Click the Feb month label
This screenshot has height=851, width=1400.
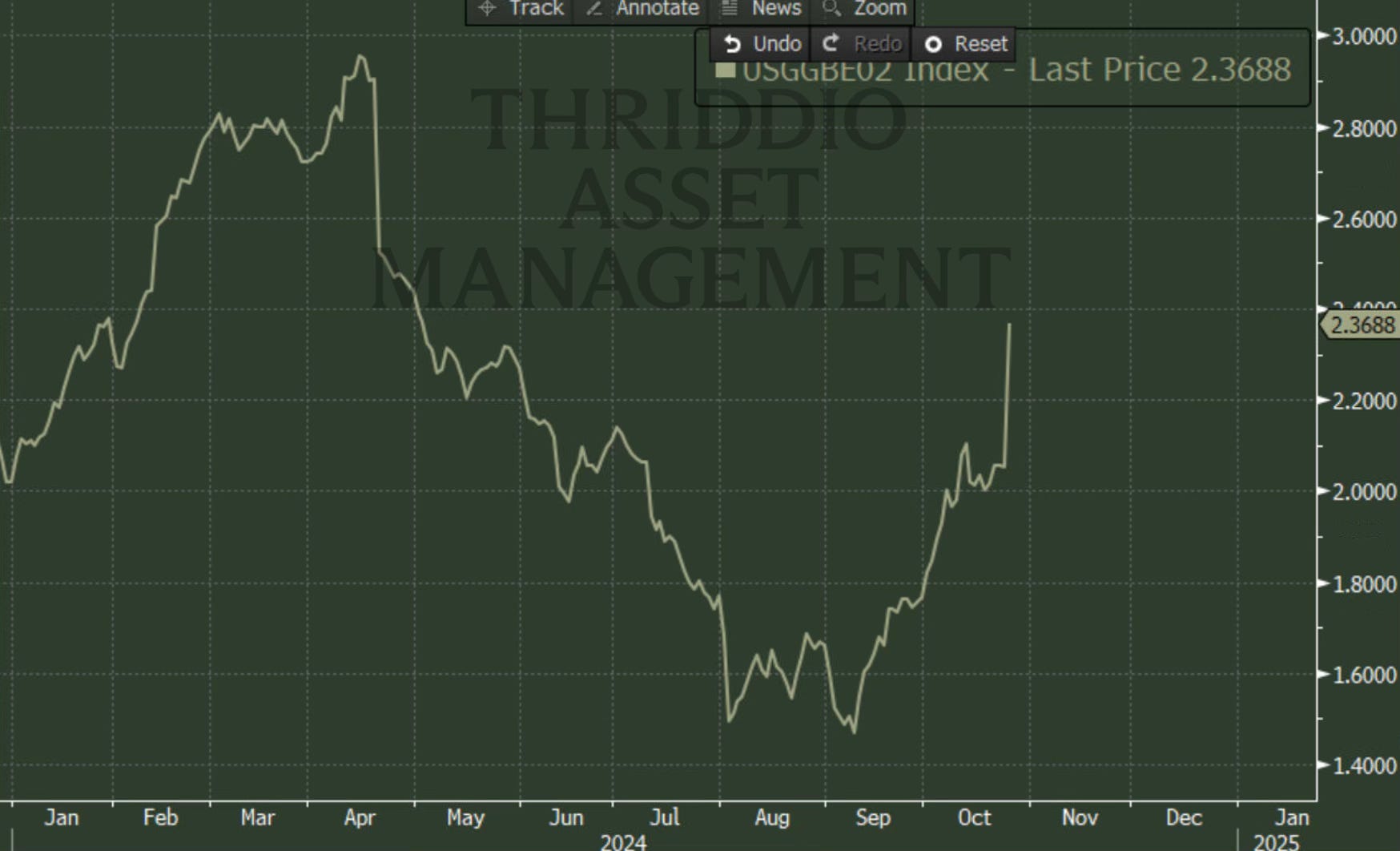160,817
